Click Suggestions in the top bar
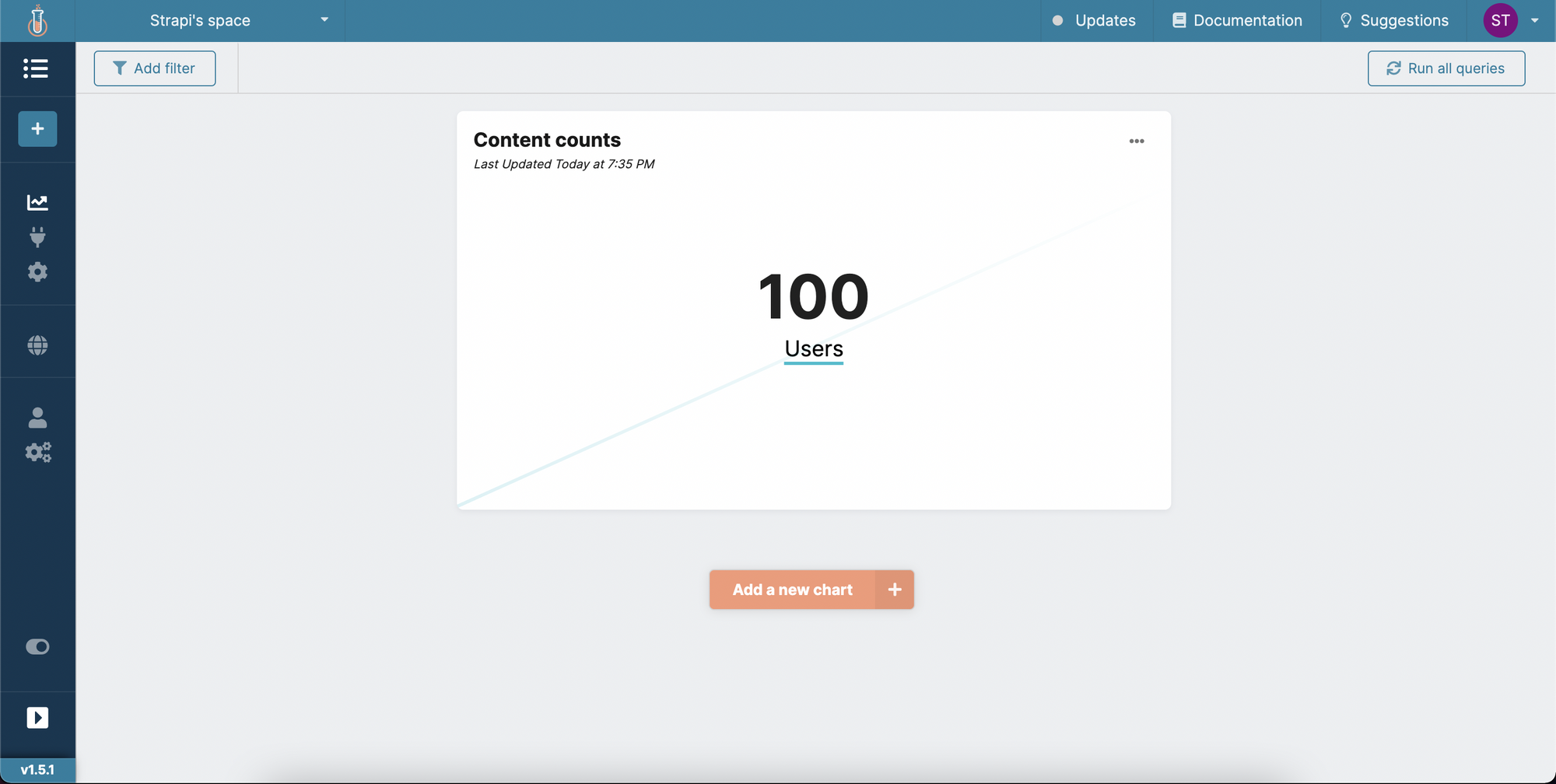Viewport: 1556px width, 784px height. coord(1393,21)
